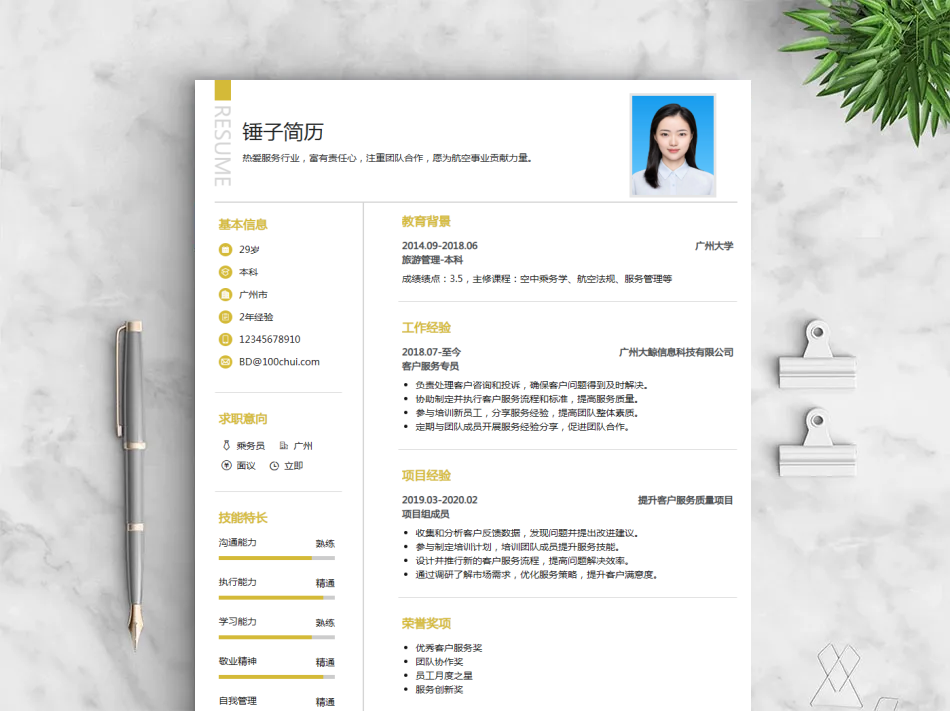Click the award item 优秀客户服务奖

coord(449,647)
